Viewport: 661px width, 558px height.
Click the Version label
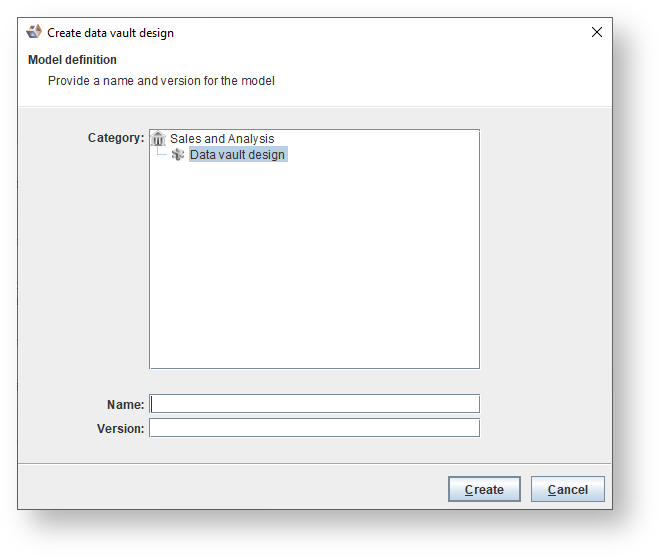pyautogui.click(x=120, y=429)
